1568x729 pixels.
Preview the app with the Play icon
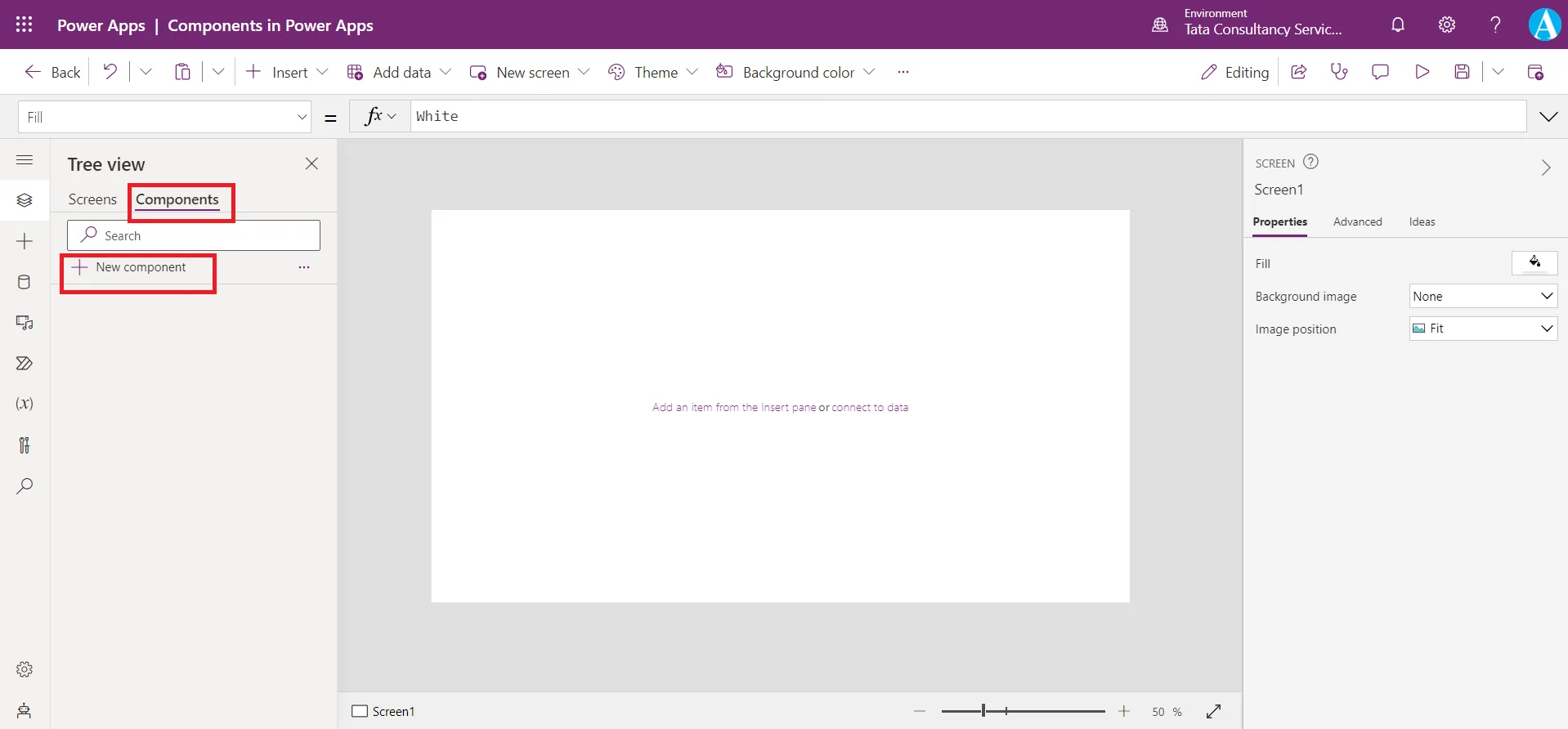tap(1422, 72)
